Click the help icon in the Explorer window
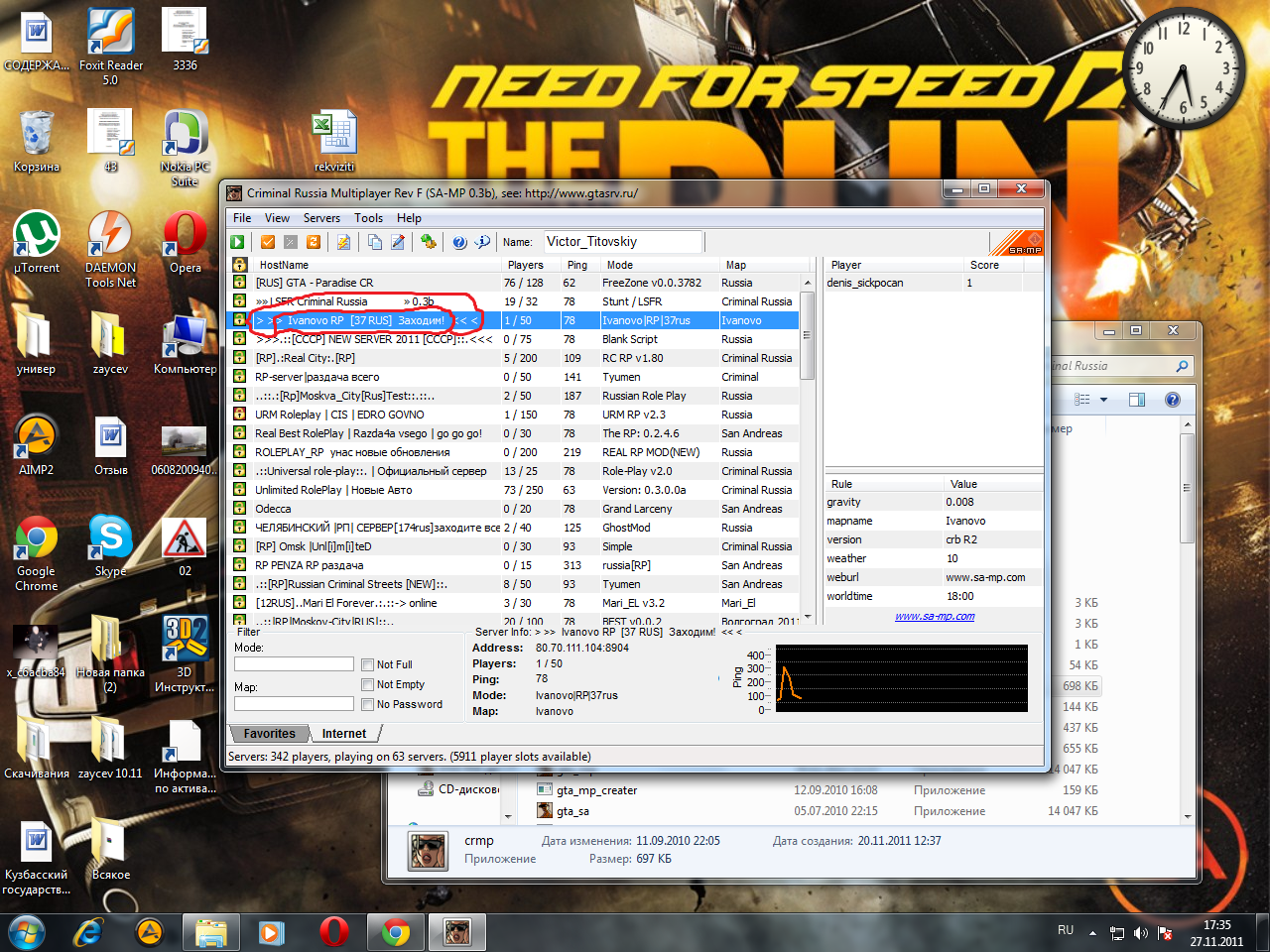This screenshot has width=1270, height=952. pos(1173,400)
